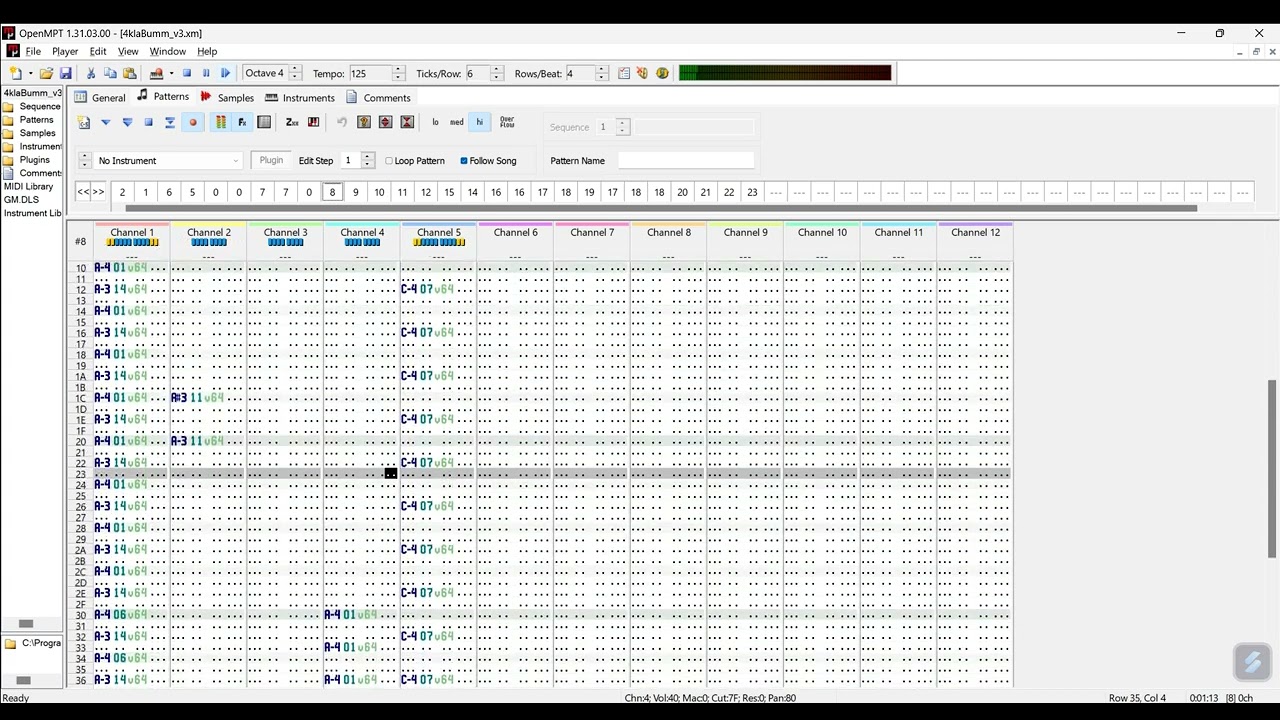The height and width of the screenshot is (720, 1280).
Task: Click the Expand pattern icon
Action: [x=385, y=122]
